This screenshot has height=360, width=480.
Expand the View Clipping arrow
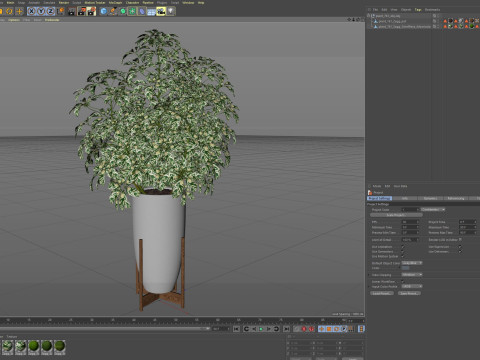coord(369,275)
